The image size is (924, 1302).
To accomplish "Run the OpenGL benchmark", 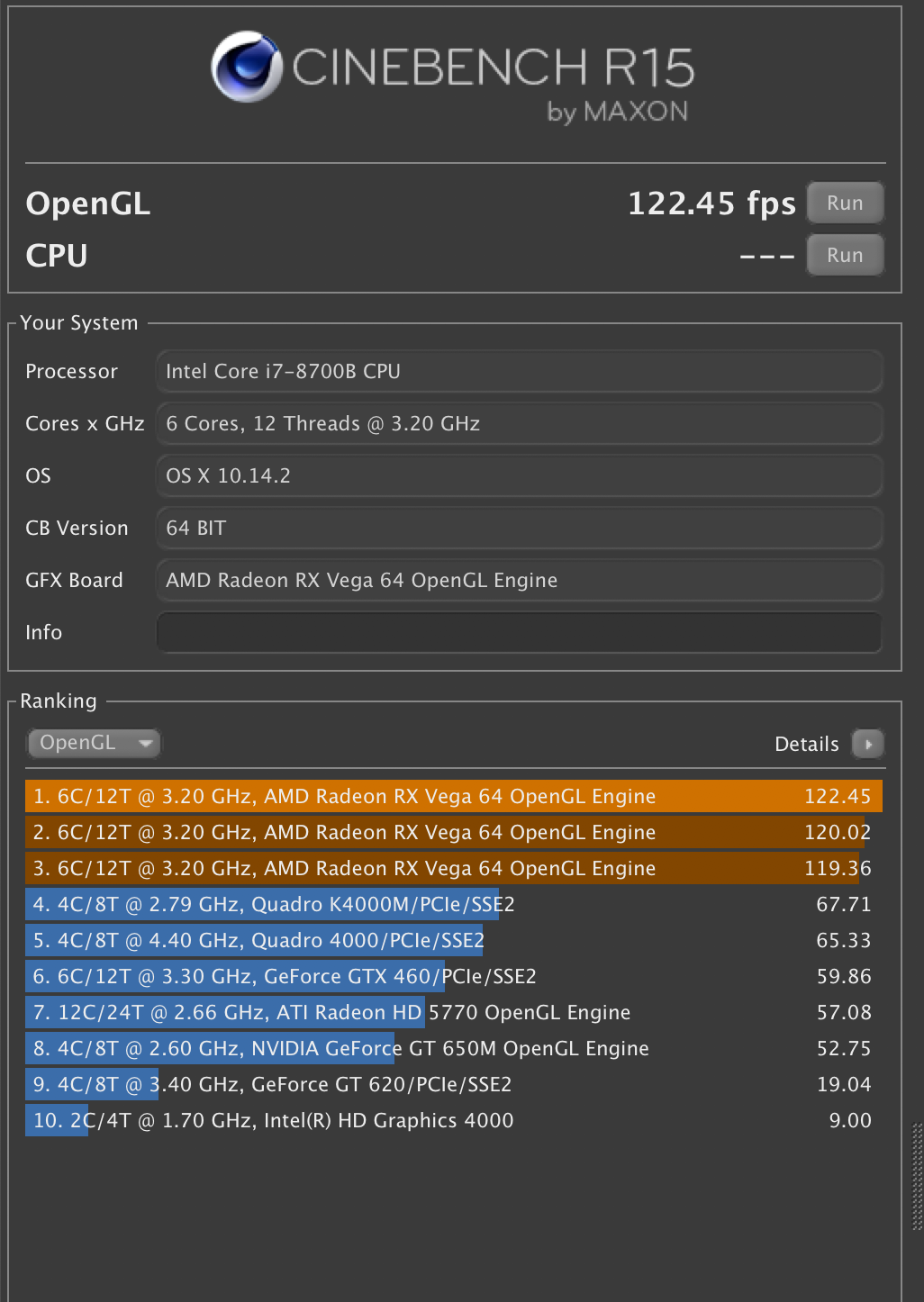I will (x=844, y=203).
